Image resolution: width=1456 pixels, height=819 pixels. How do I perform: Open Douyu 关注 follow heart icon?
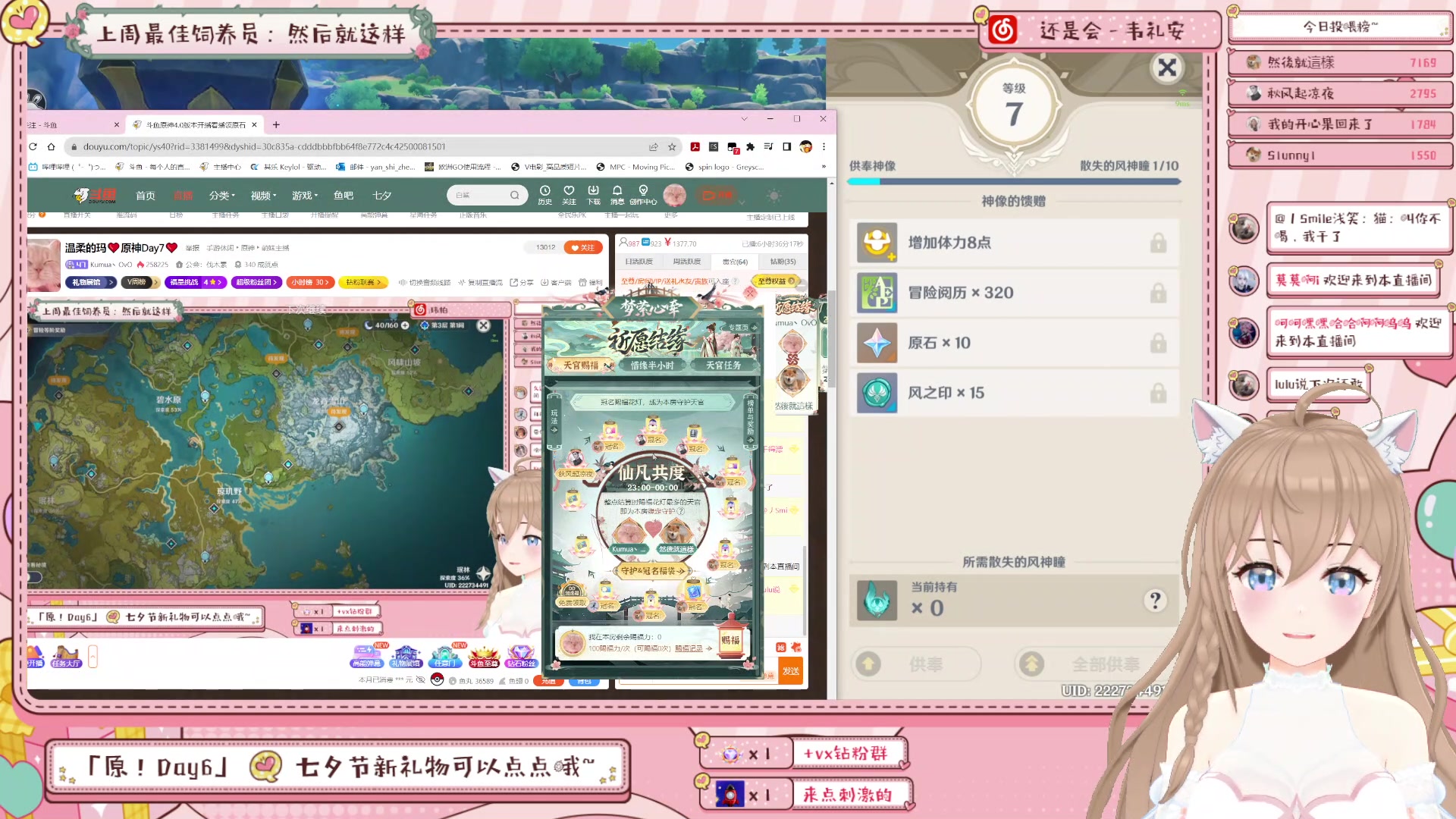(x=569, y=195)
